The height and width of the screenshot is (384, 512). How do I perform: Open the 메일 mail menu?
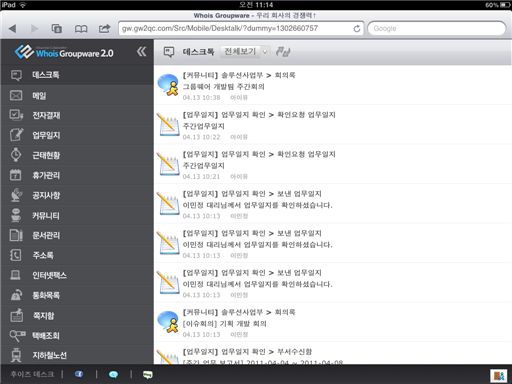[77, 96]
